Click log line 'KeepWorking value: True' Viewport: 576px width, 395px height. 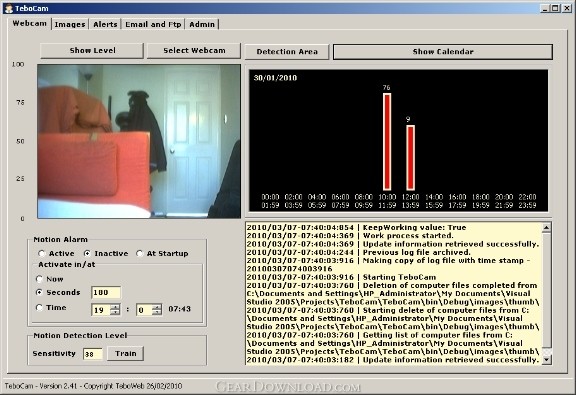(356, 228)
